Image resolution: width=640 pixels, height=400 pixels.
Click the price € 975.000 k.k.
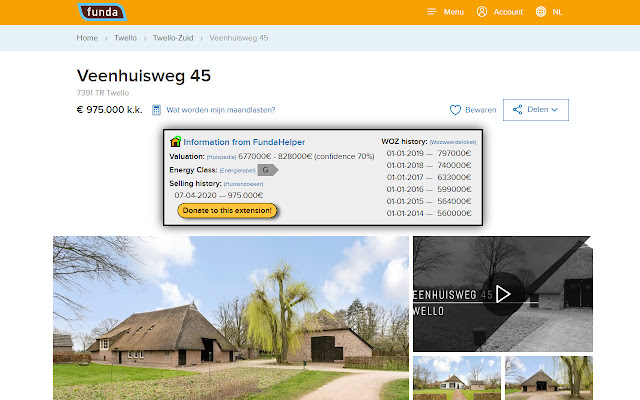(x=109, y=110)
